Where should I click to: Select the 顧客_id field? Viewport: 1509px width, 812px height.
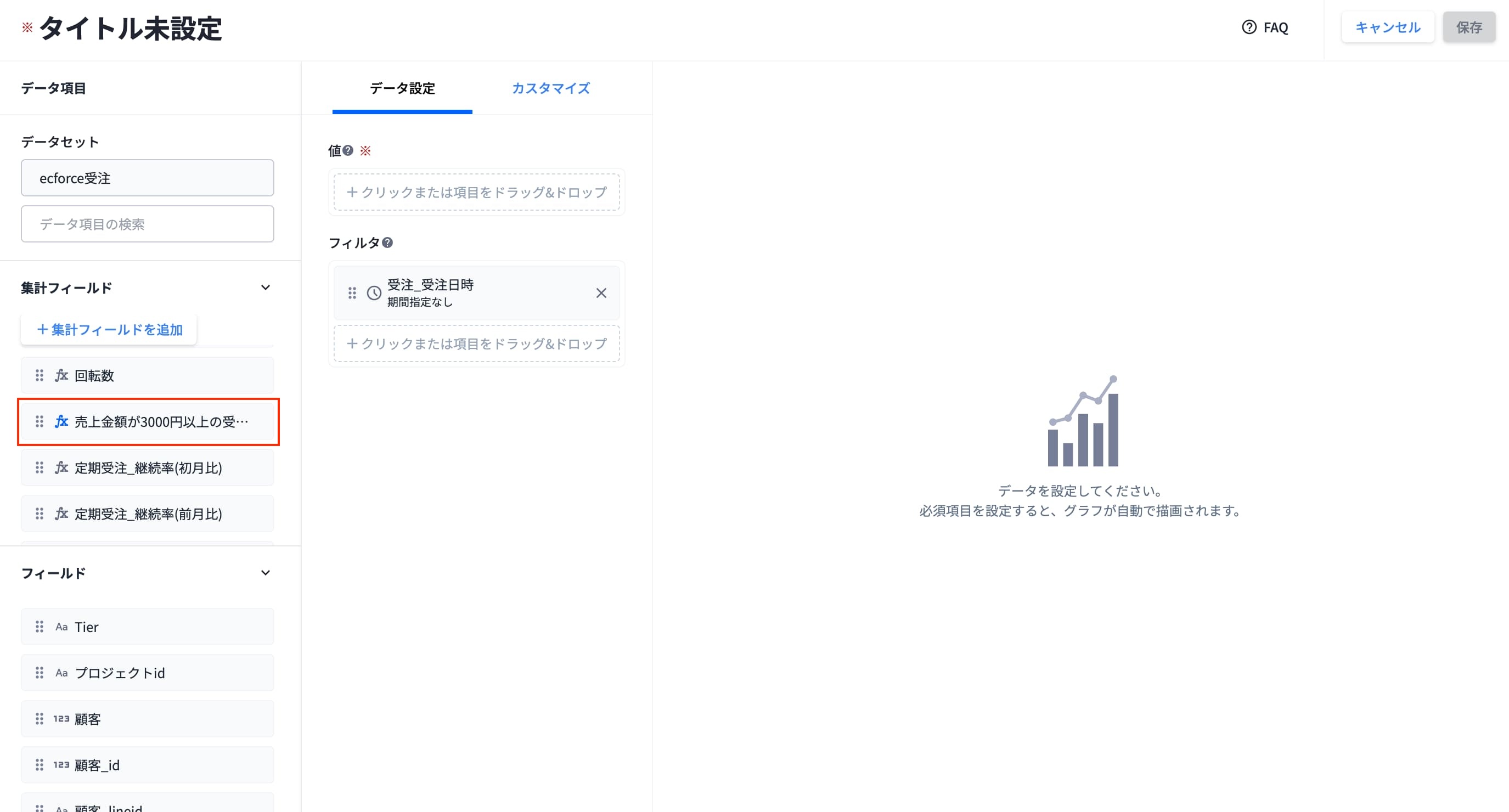tap(148, 765)
